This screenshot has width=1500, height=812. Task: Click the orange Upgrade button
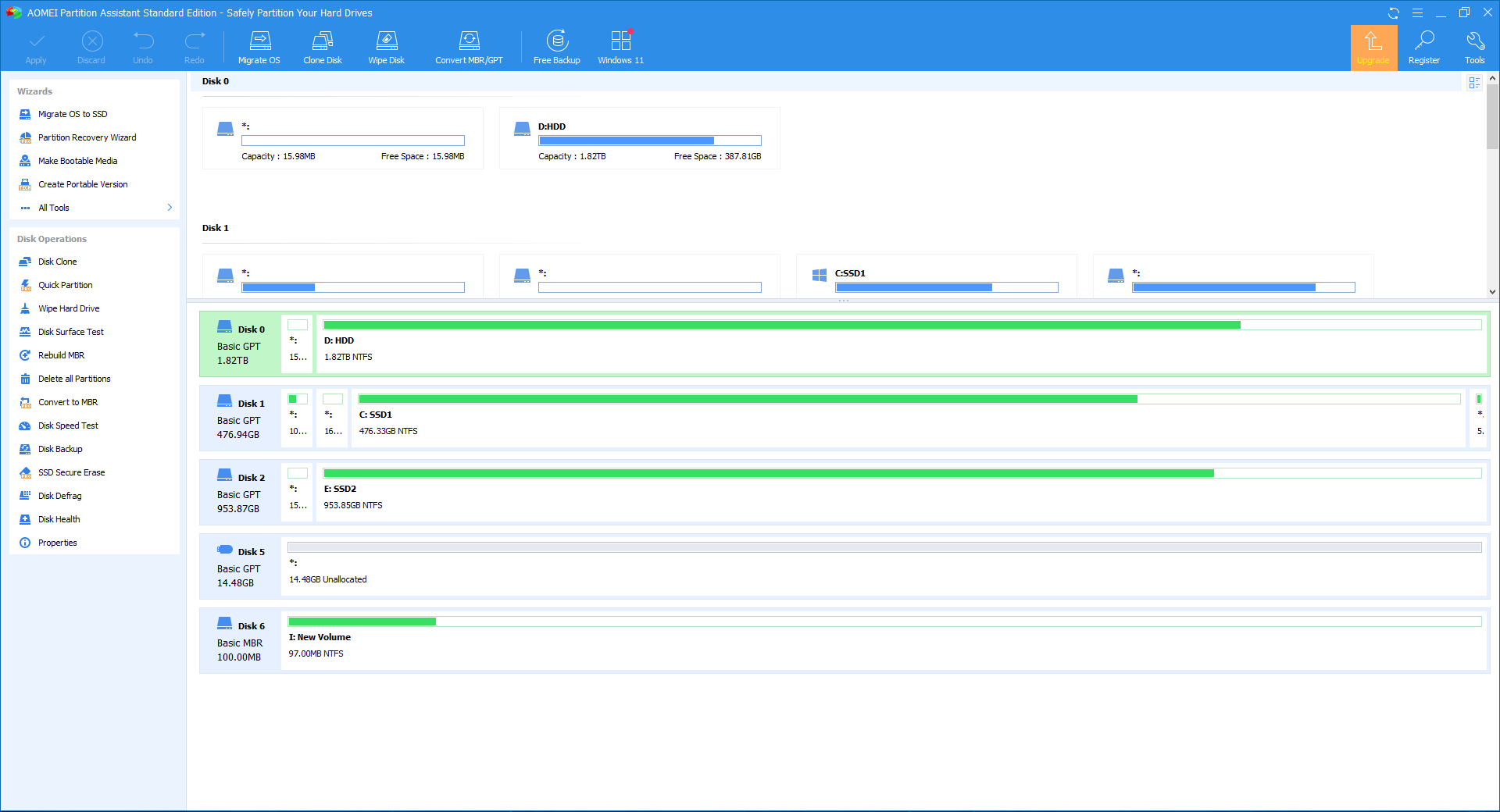[x=1373, y=48]
